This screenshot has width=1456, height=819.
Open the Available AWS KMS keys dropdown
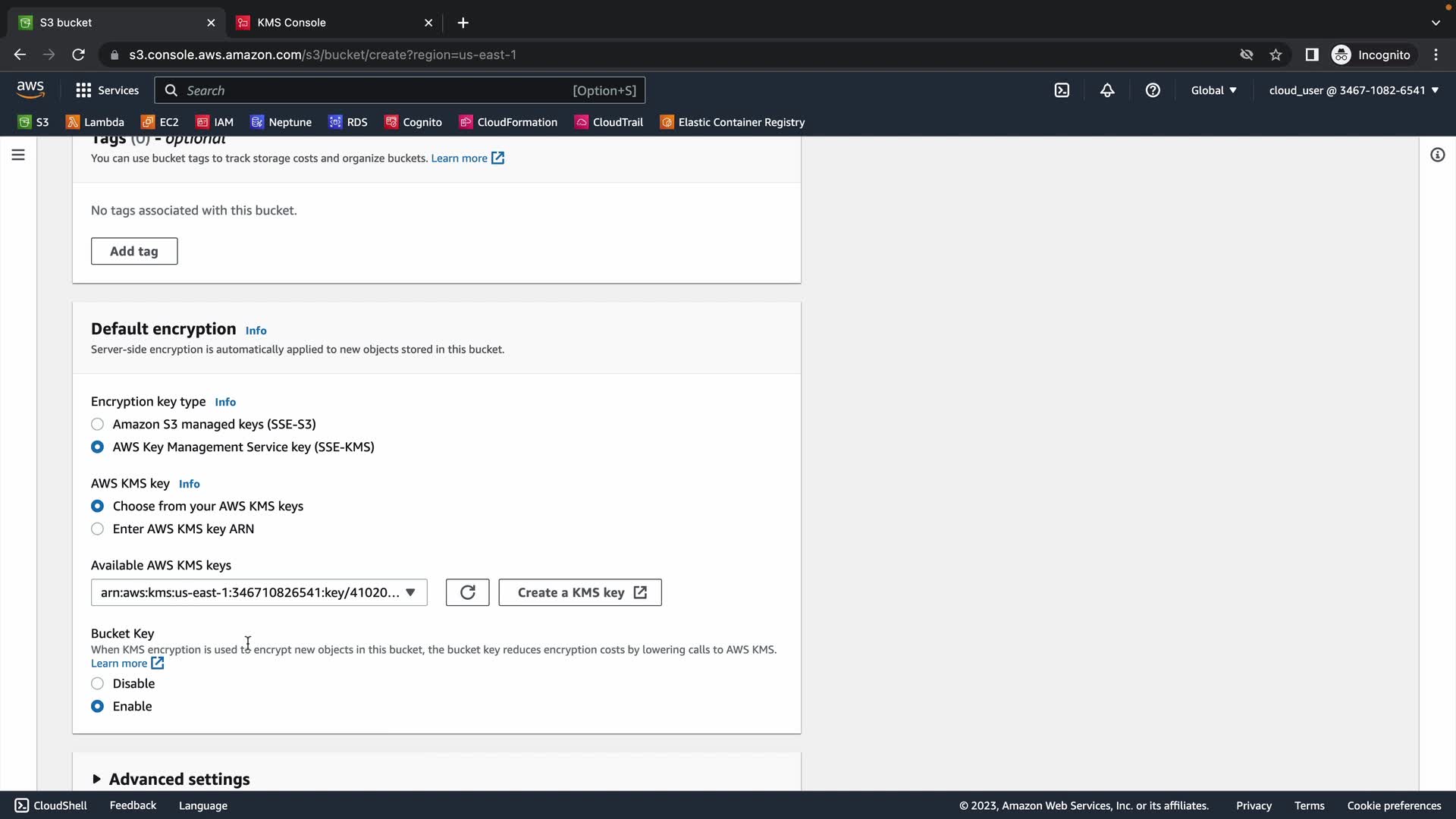click(259, 592)
